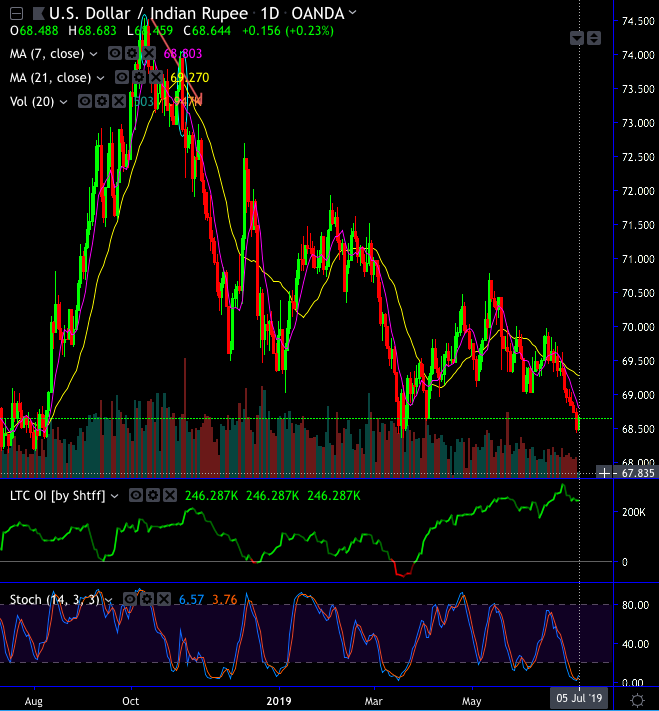This screenshot has height=711, width=659.
Task: Select the MA (7, close) legend label
Action: pos(47,54)
